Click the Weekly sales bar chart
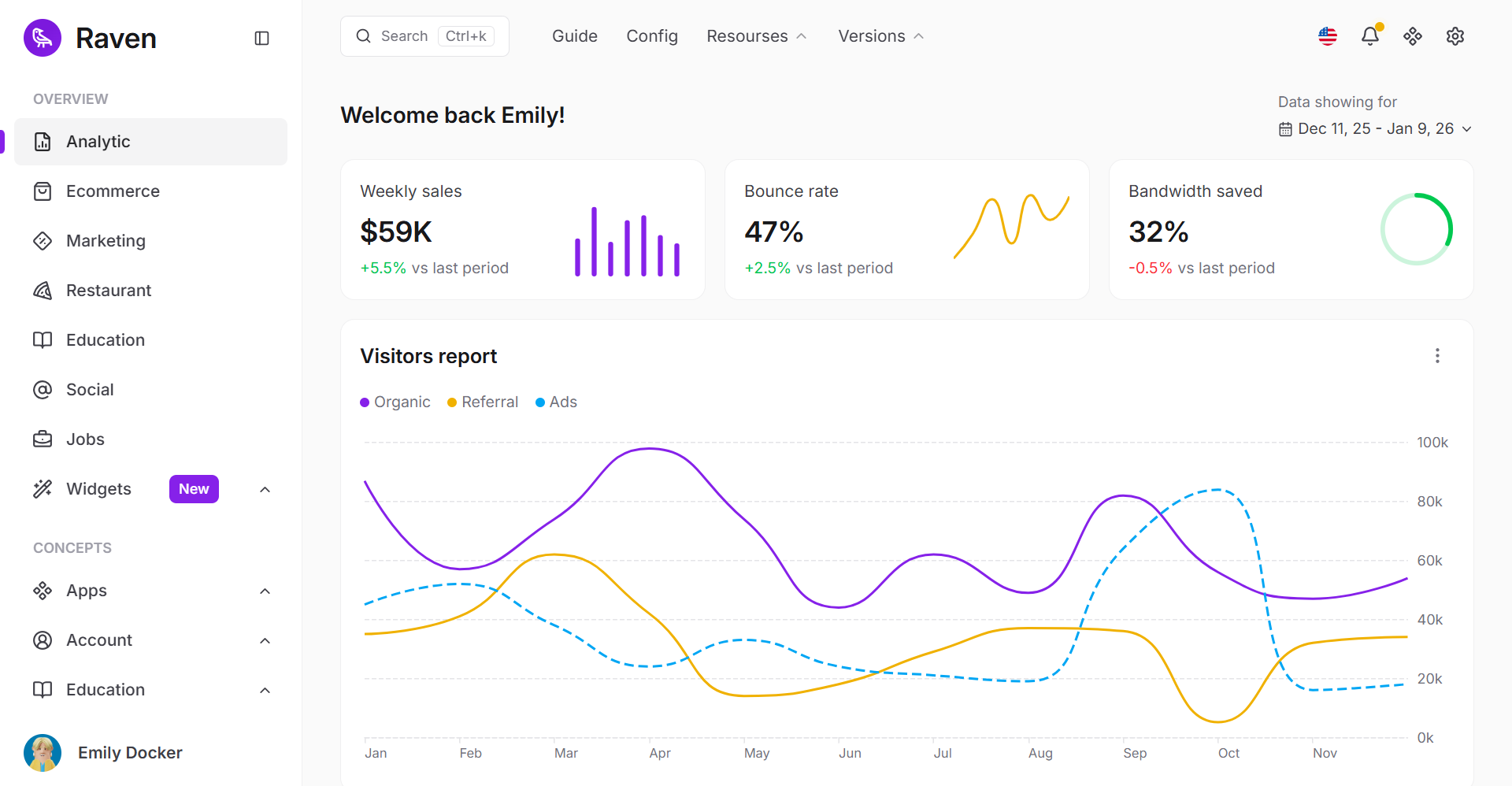 pos(627,242)
